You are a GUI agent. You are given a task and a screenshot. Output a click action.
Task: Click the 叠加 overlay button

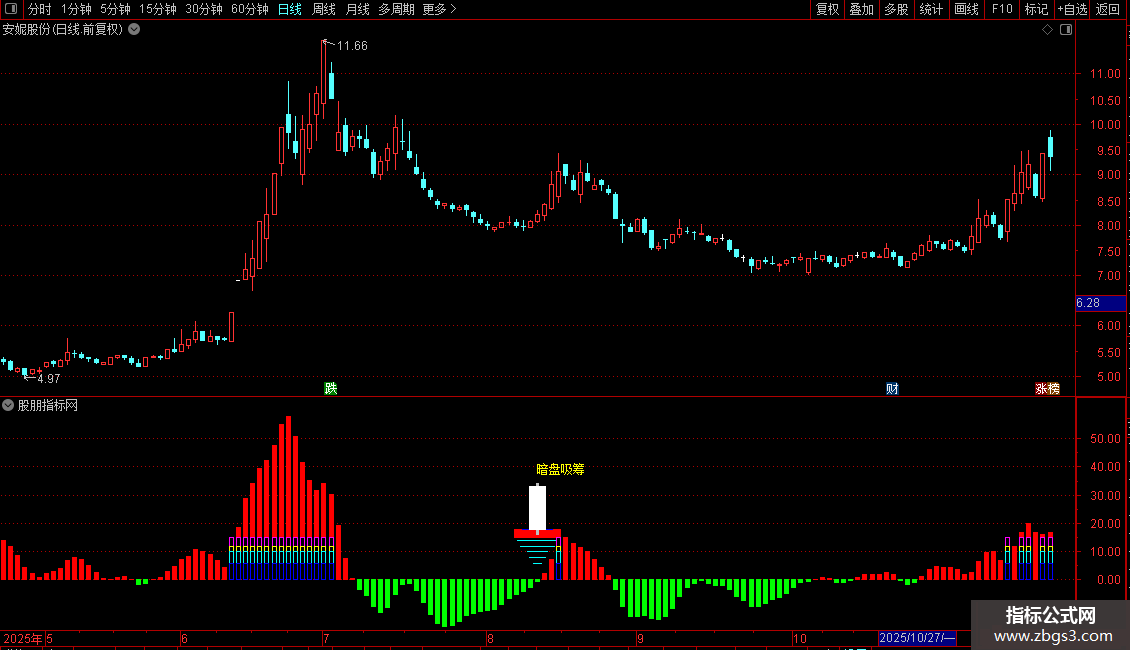coord(861,9)
